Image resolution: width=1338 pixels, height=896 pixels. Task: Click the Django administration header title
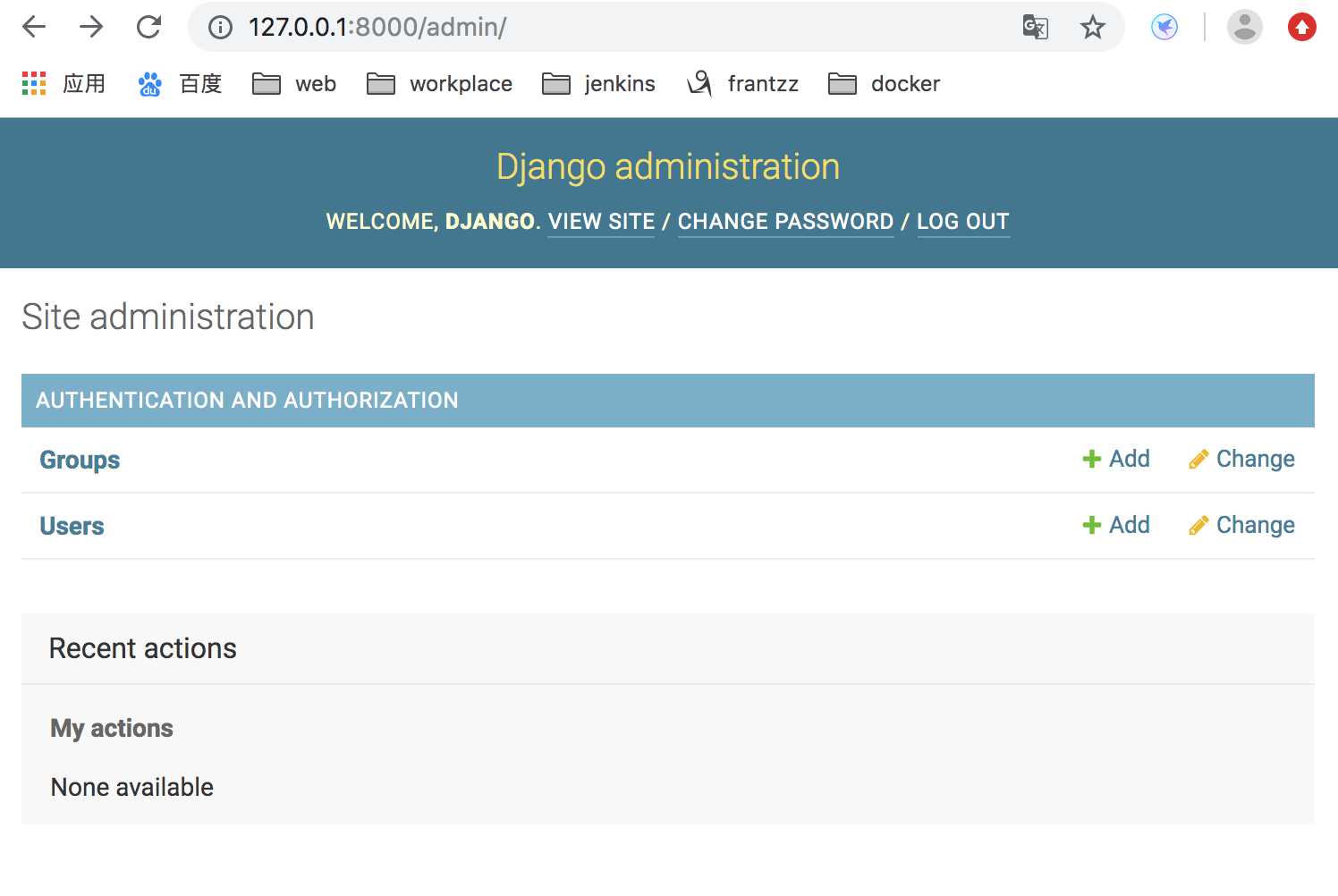point(668,167)
